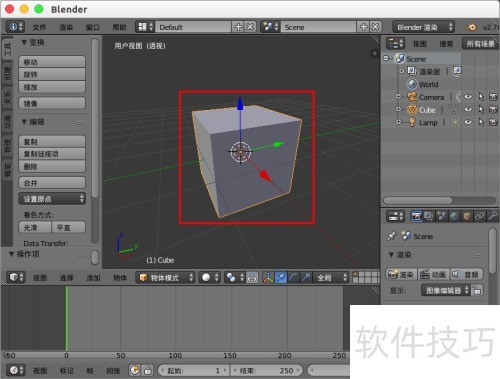The width and height of the screenshot is (500, 379).
Task: Open the 帮助 help menu
Action: (119, 27)
